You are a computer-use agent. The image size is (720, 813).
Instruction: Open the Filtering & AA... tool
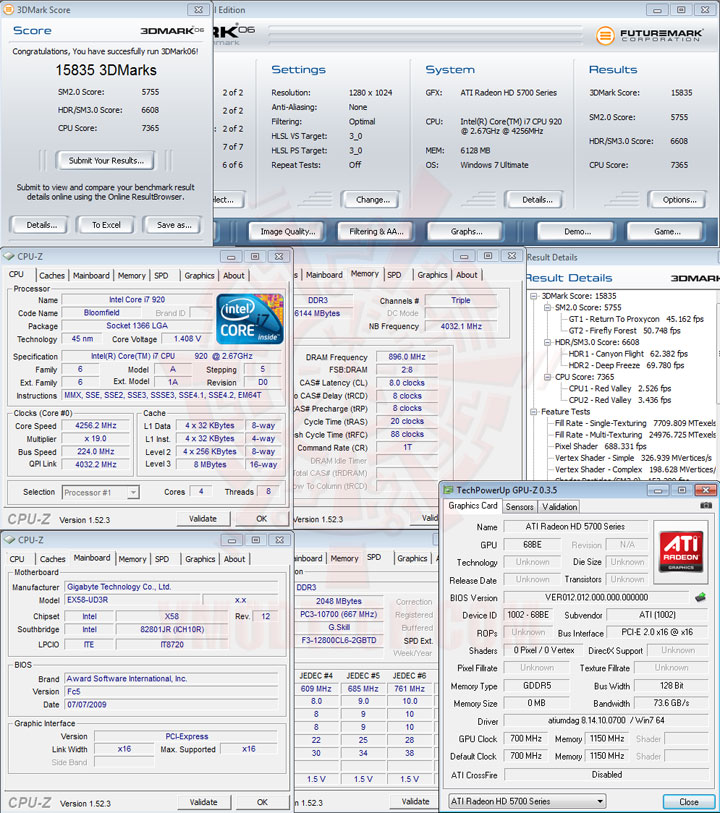click(376, 232)
